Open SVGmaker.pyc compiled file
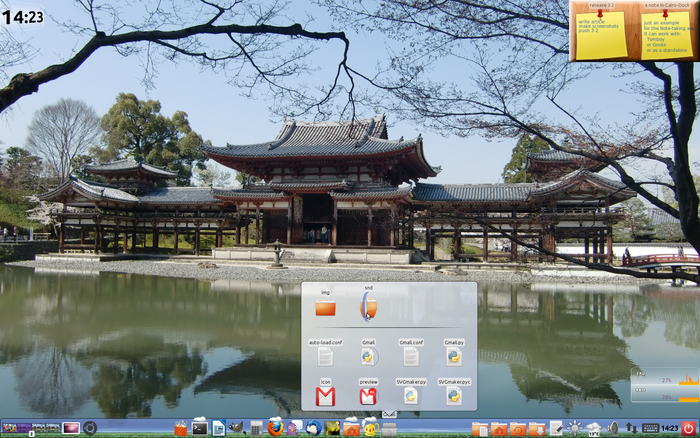This screenshot has height=438, width=700. [454, 396]
